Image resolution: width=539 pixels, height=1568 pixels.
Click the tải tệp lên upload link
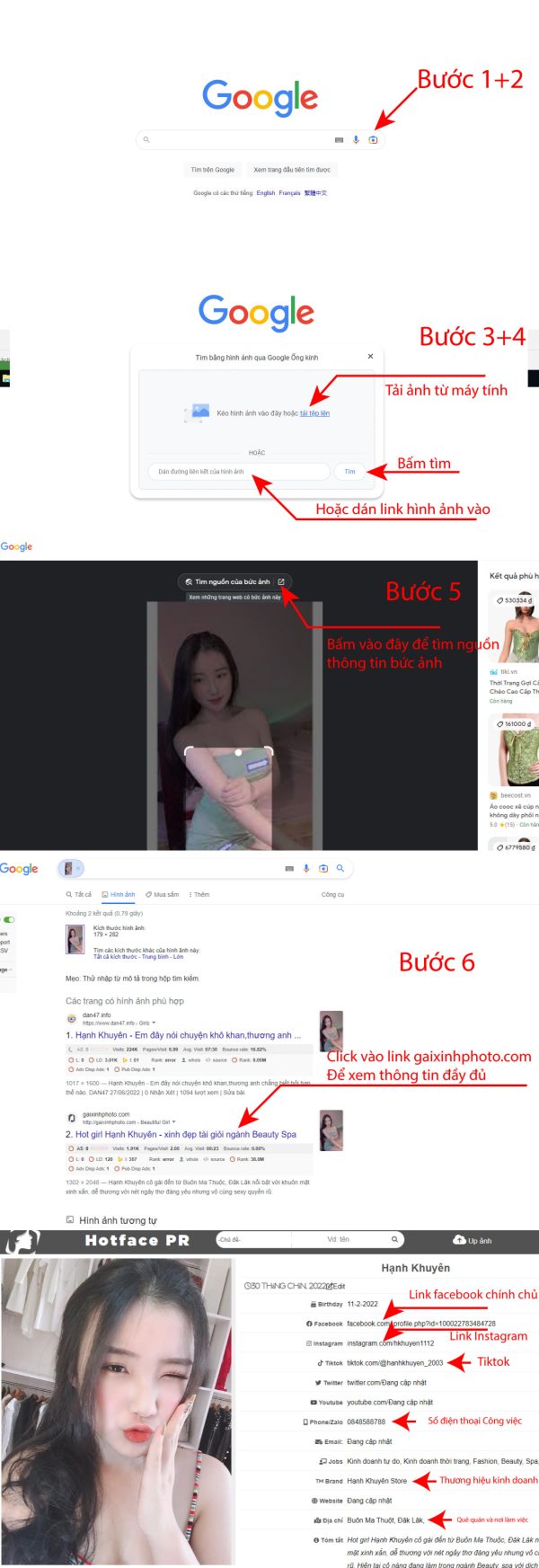click(314, 413)
